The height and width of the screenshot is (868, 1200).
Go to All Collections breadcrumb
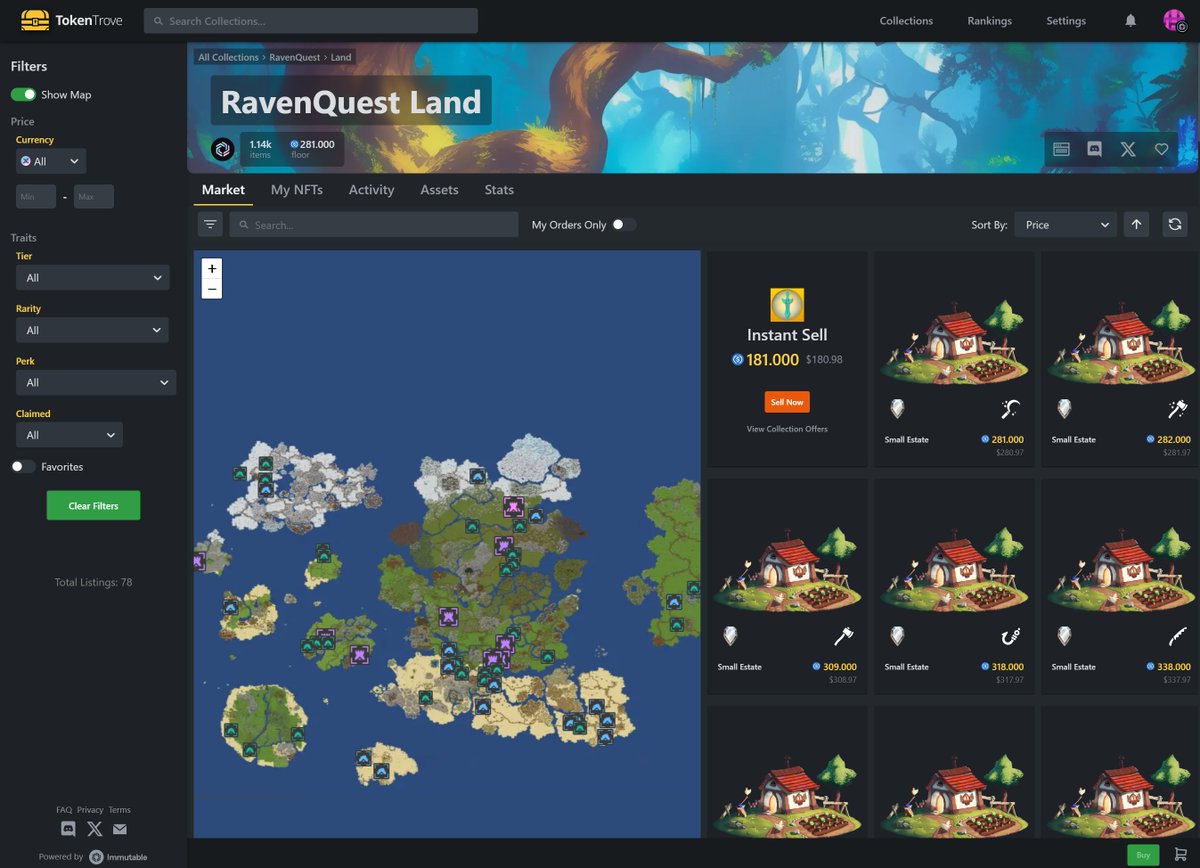pos(228,57)
